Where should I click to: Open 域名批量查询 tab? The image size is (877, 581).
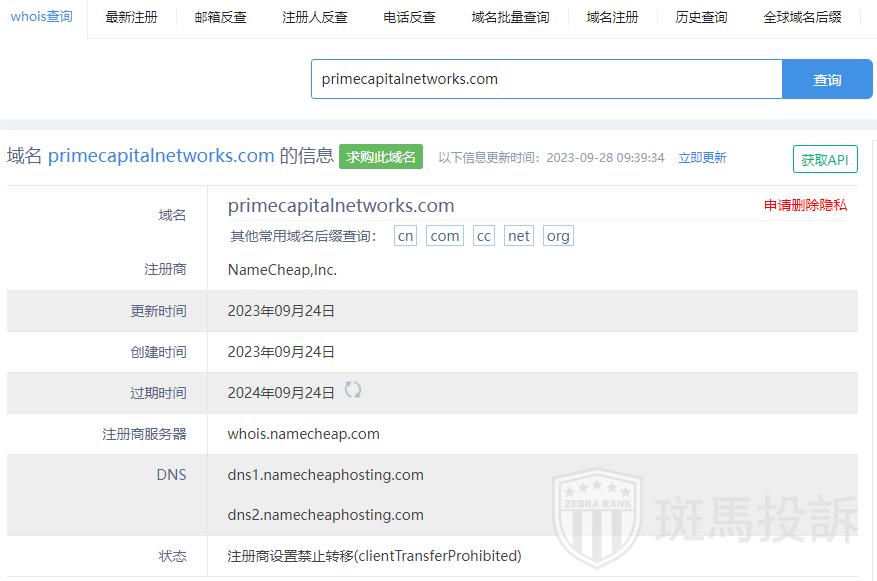pos(510,17)
